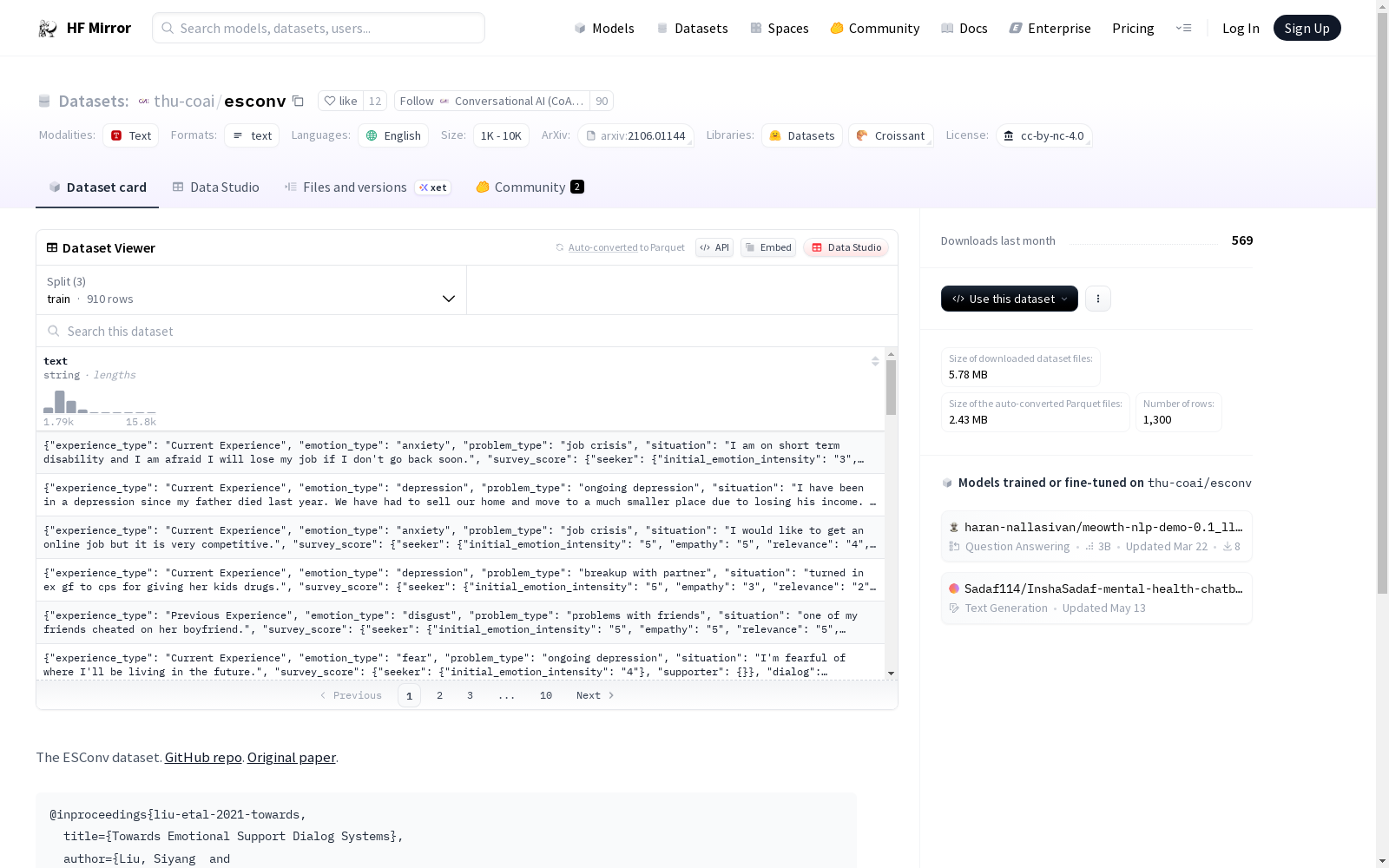Expand the more-options menu icon in the nav
This screenshot has height=868, width=1389.
click(1183, 28)
